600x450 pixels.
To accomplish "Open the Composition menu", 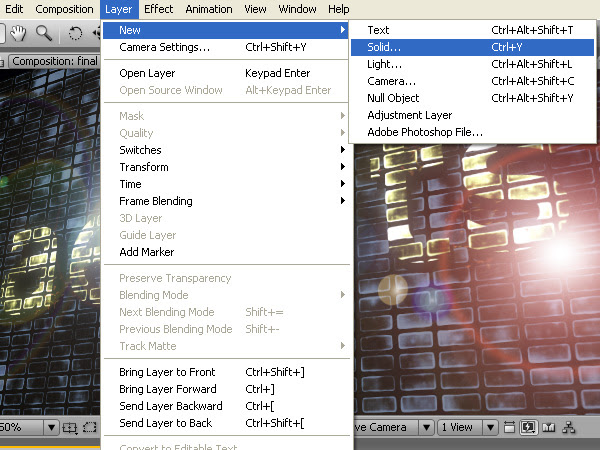I will [x=64, y=9].
